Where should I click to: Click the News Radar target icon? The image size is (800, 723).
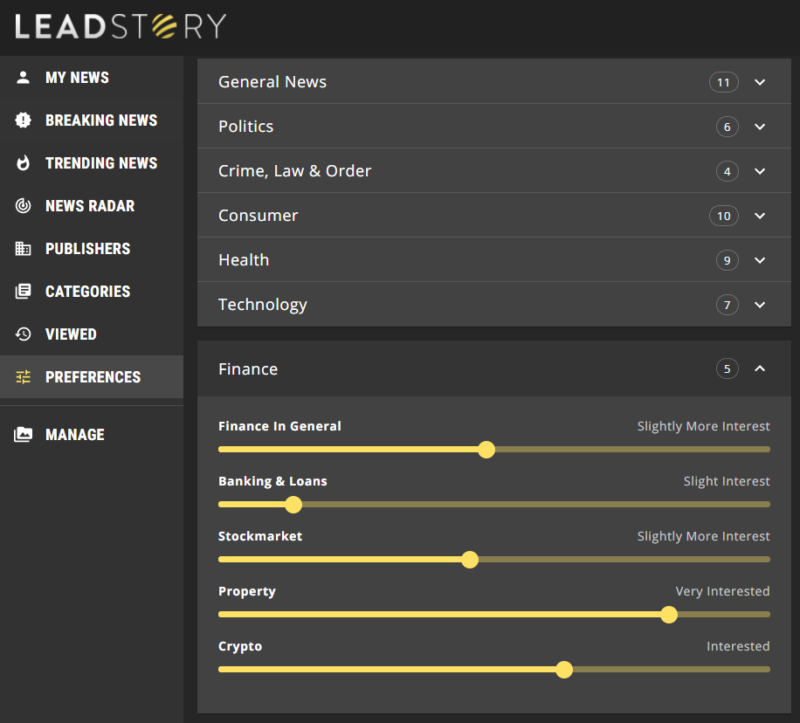(x=24, y=206)
